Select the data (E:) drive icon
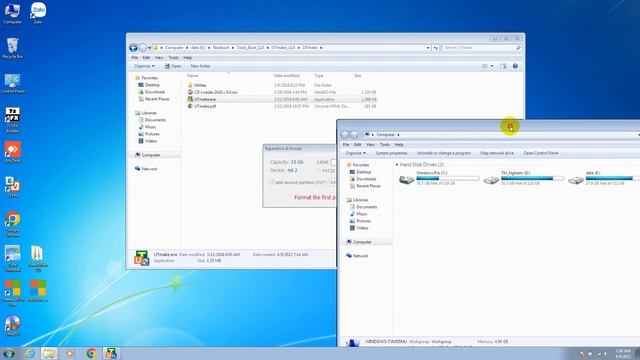 [576, 180]
